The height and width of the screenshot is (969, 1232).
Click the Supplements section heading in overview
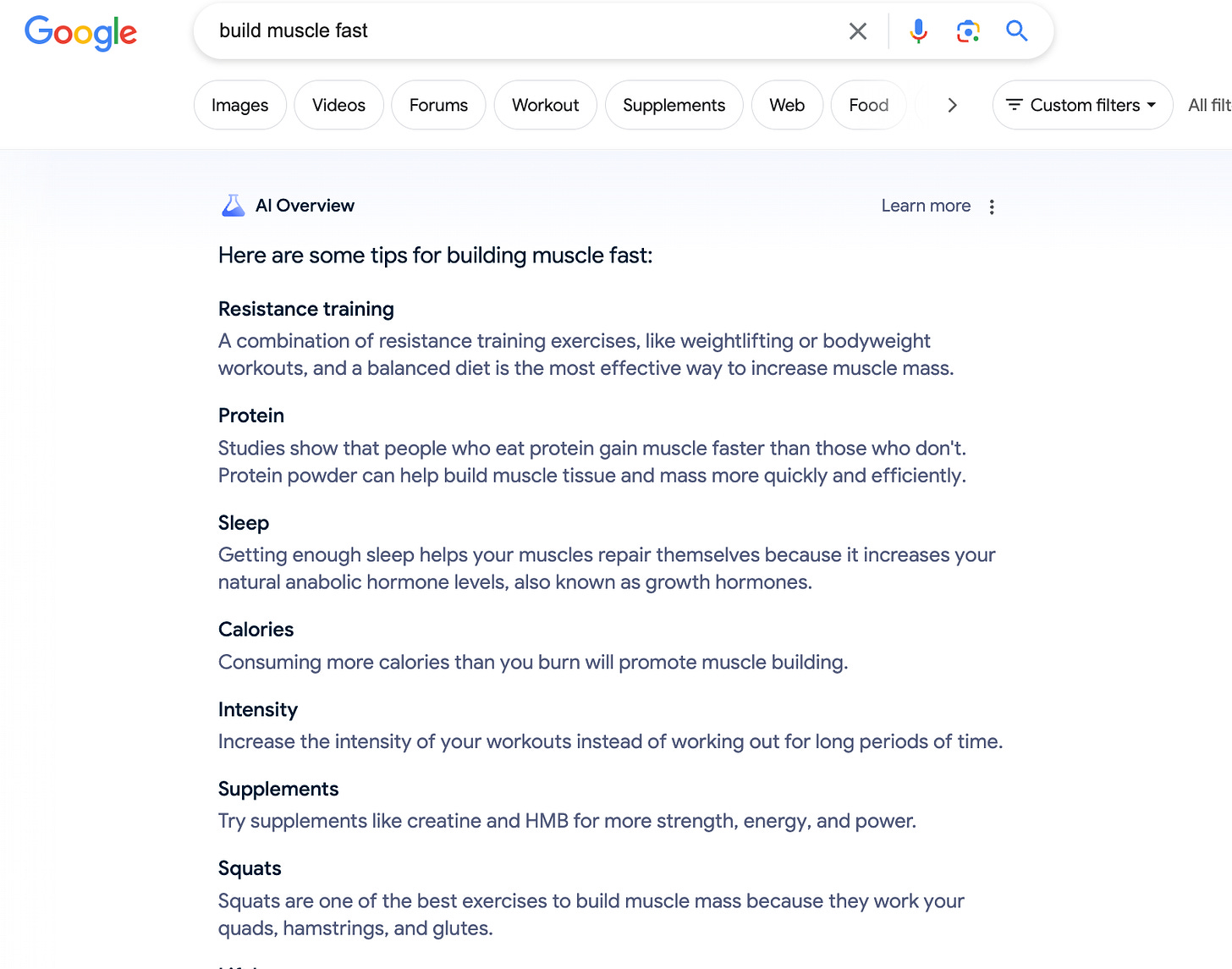(278, 789)
